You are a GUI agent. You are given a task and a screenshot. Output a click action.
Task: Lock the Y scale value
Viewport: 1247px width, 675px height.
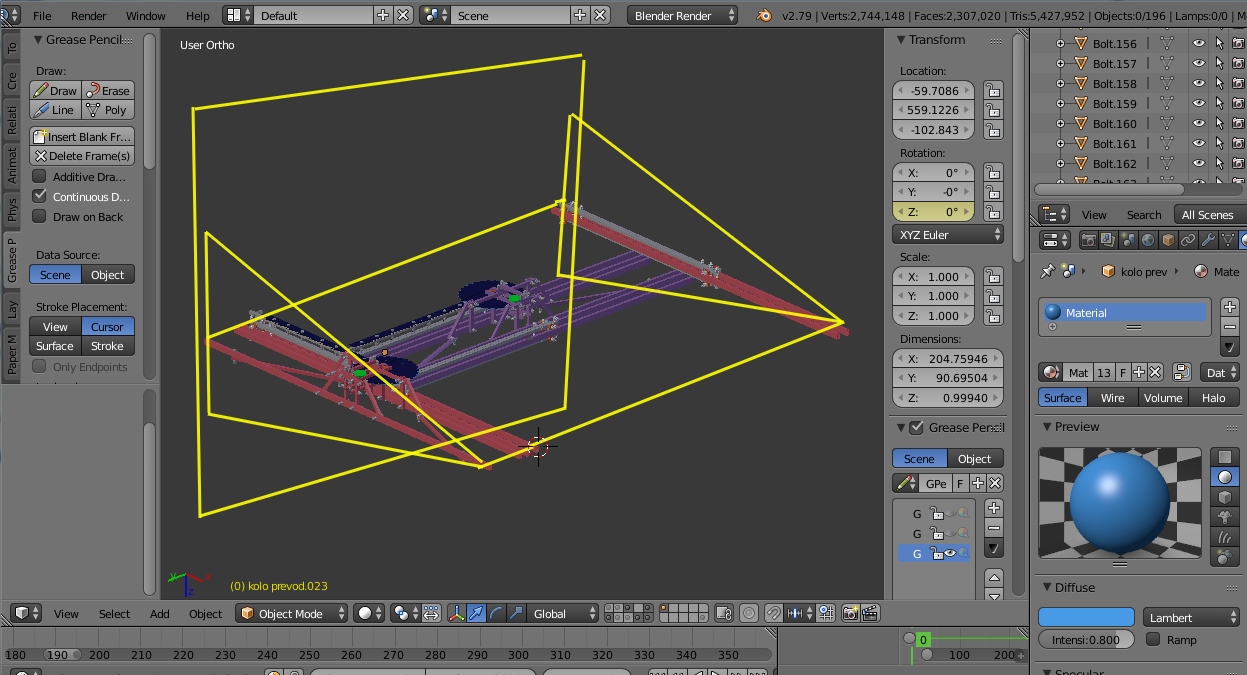[x=992, y=296]
